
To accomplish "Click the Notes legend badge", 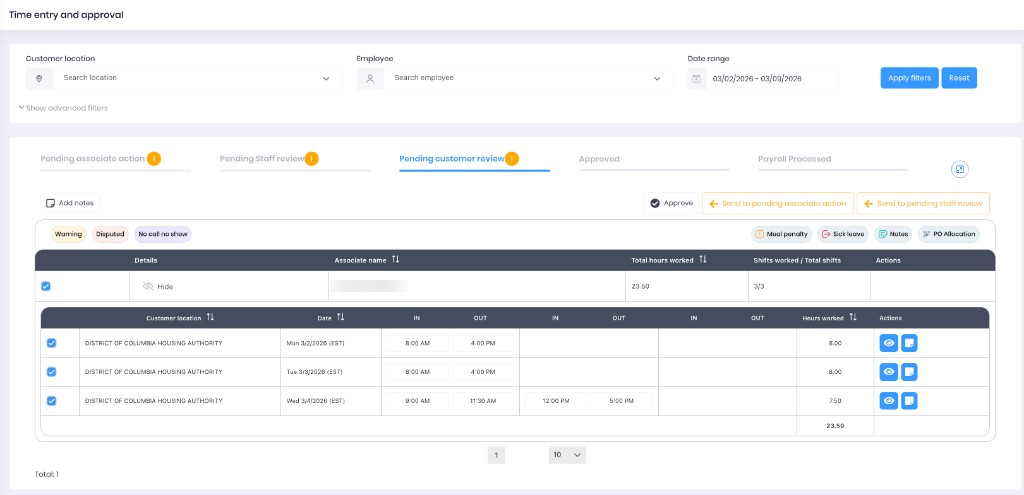I will click(x=893, y=234).
